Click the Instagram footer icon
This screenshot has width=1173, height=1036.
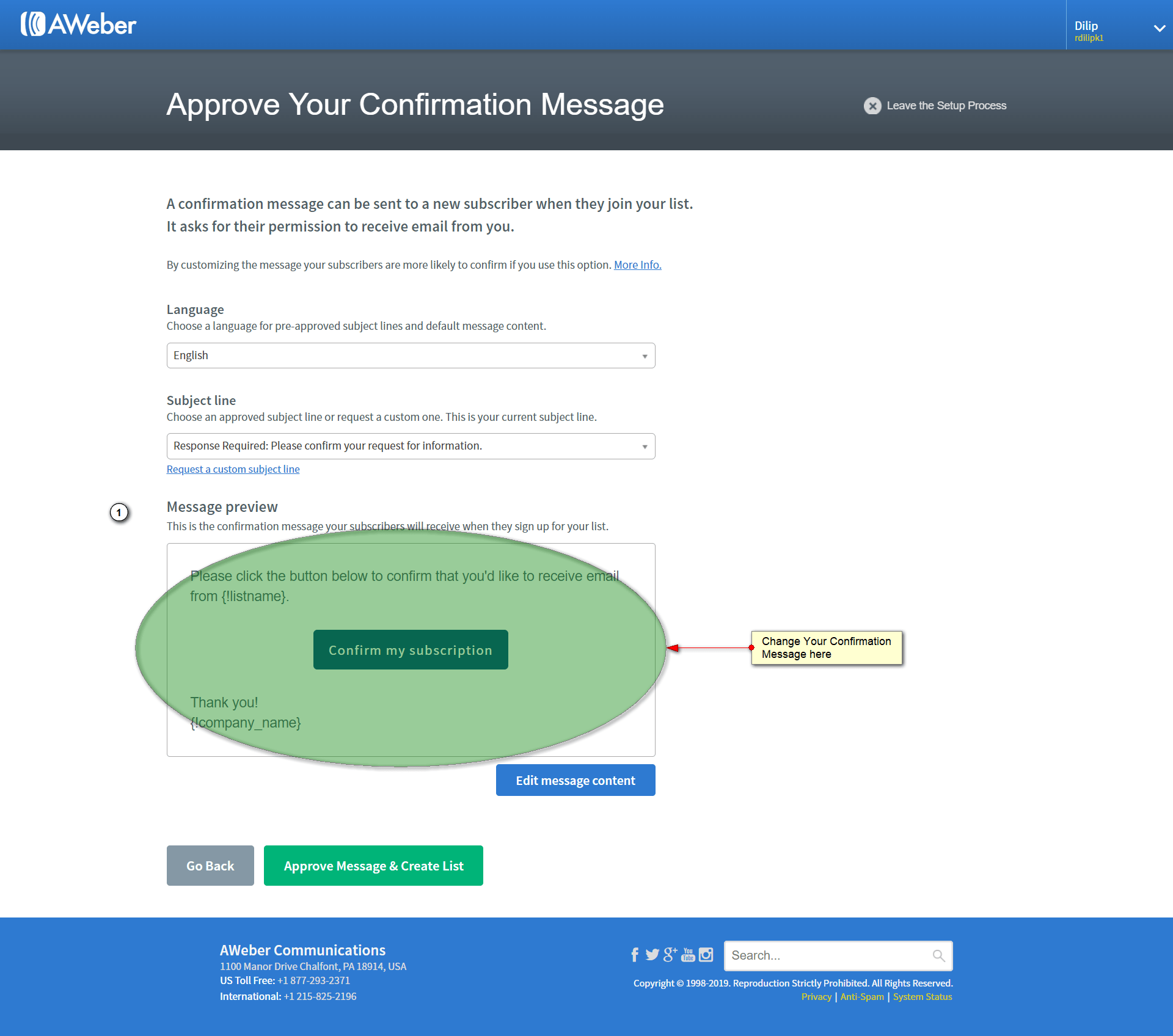point(706,955)
